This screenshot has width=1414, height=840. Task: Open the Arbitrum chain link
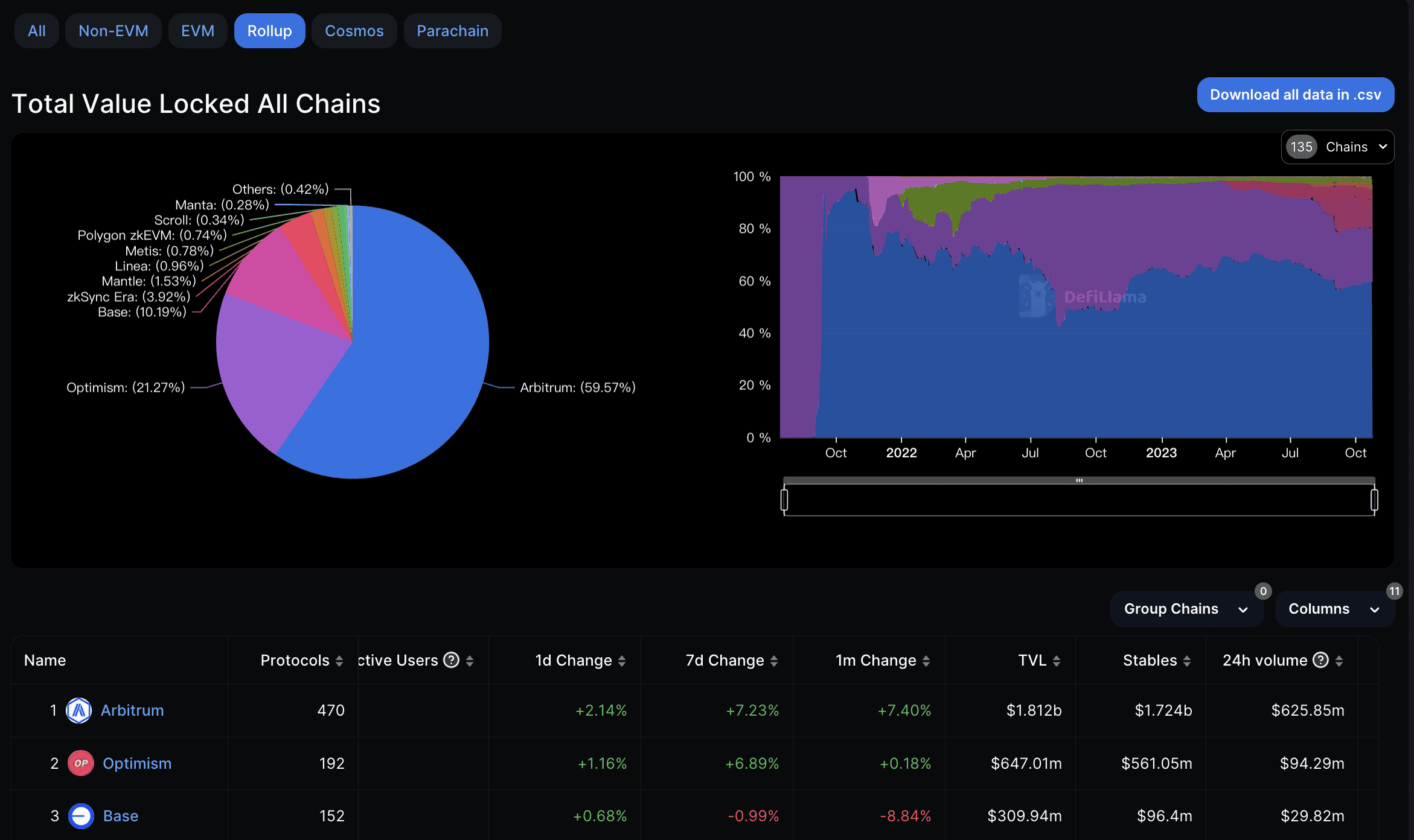coord(132,710)
